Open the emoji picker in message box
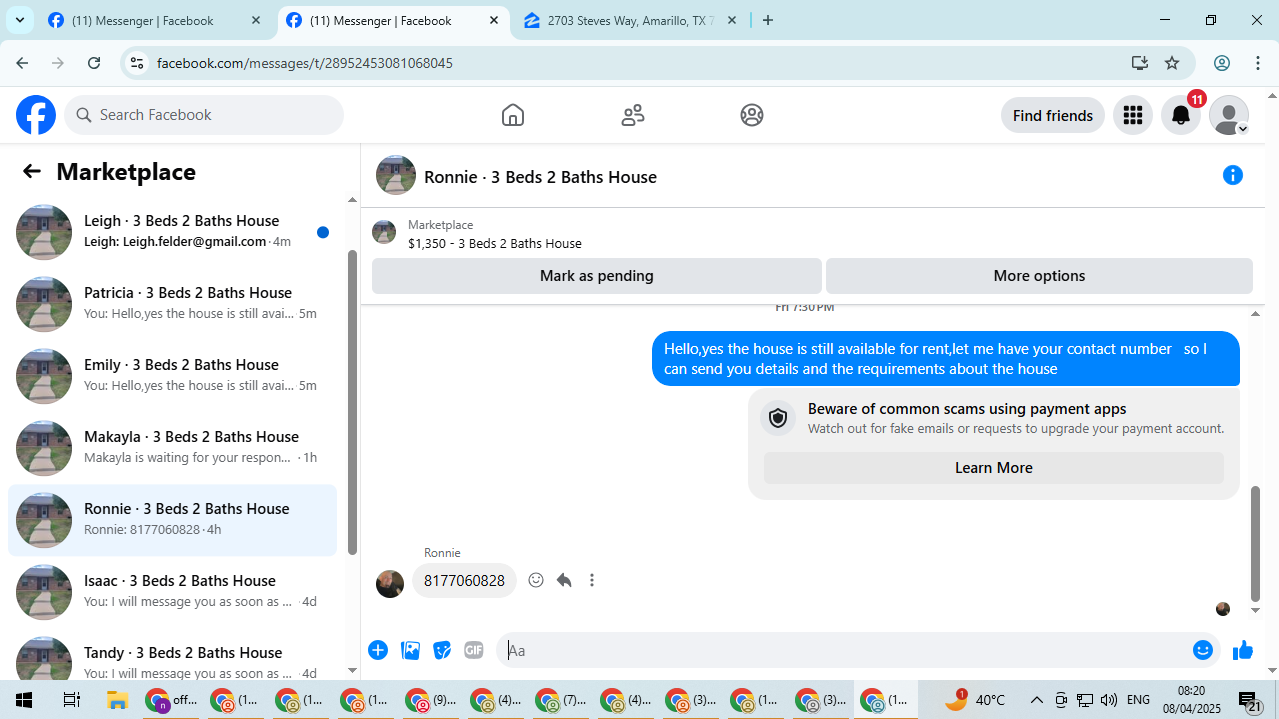This screenshot has height=719, width=1279. pos(1203,650)
